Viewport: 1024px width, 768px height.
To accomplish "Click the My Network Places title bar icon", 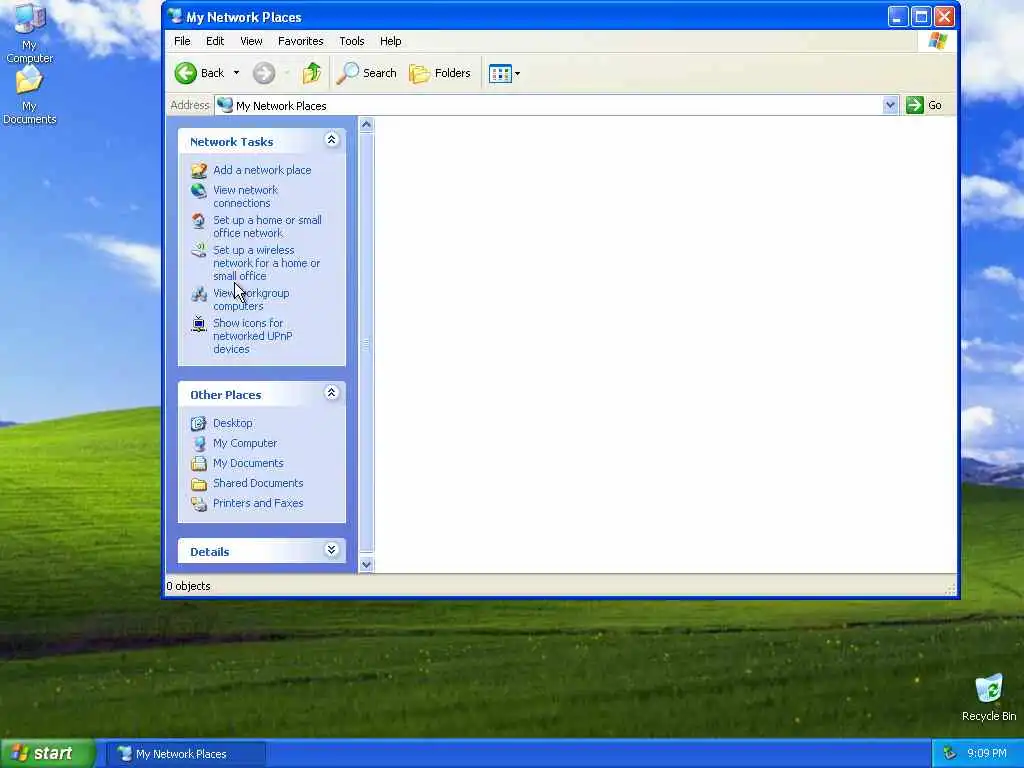I will (x=174, y=16).
